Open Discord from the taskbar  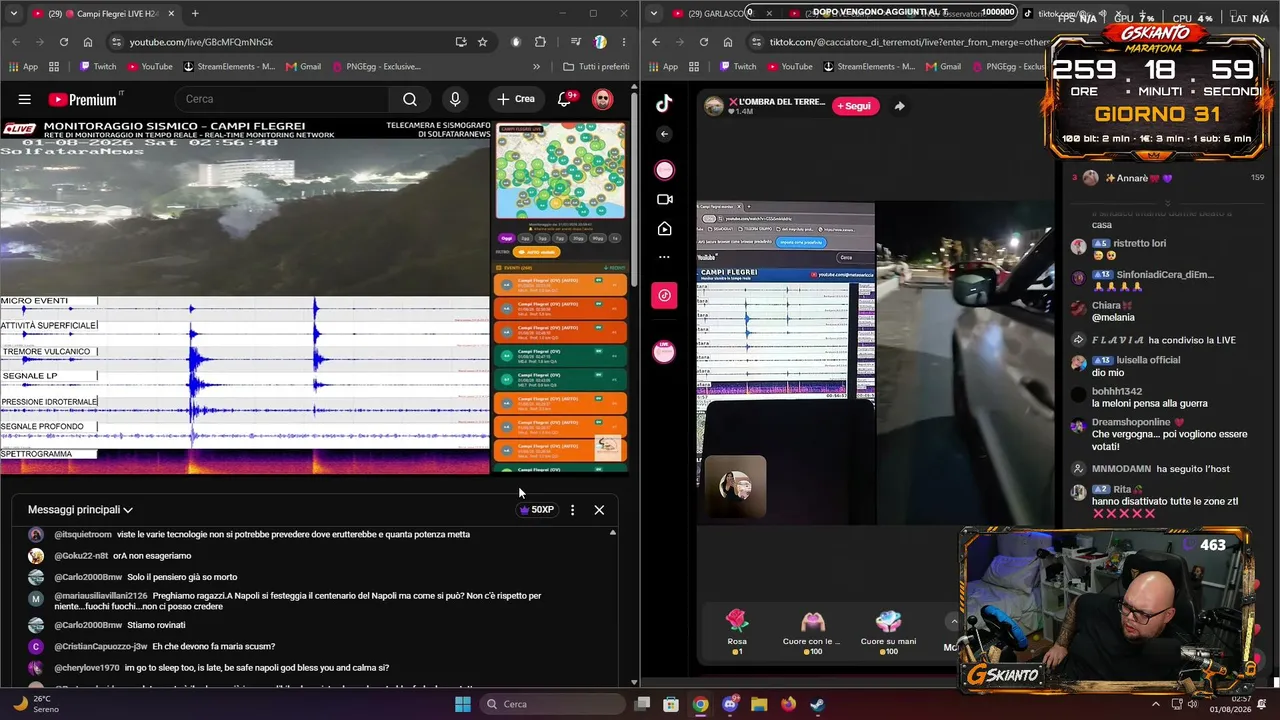[729, 704]
